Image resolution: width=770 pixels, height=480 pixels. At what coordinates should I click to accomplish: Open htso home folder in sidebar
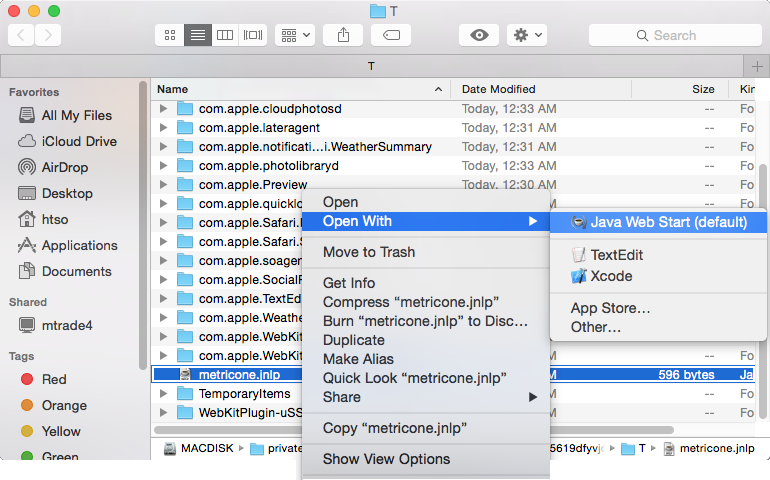coord(43,220)
